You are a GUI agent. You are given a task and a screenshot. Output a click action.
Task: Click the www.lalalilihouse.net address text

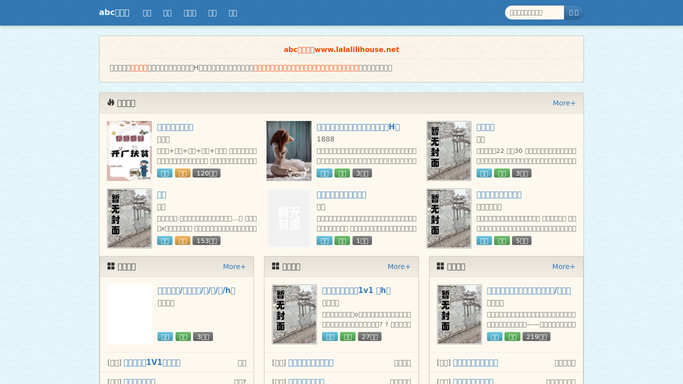pyautogui.click(x=357, y=50)
